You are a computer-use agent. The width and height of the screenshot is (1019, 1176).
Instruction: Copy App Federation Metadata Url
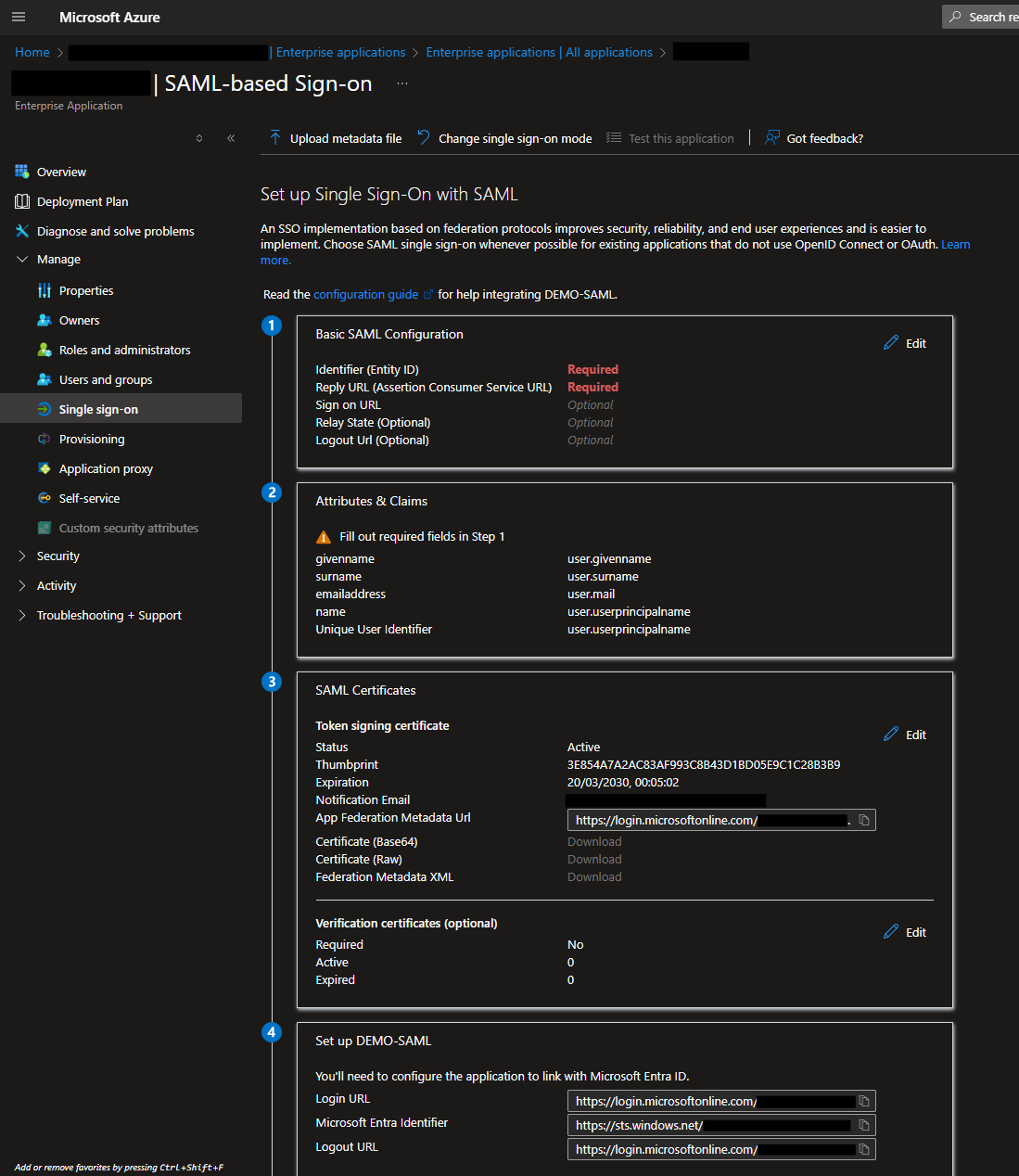point(864,820)
